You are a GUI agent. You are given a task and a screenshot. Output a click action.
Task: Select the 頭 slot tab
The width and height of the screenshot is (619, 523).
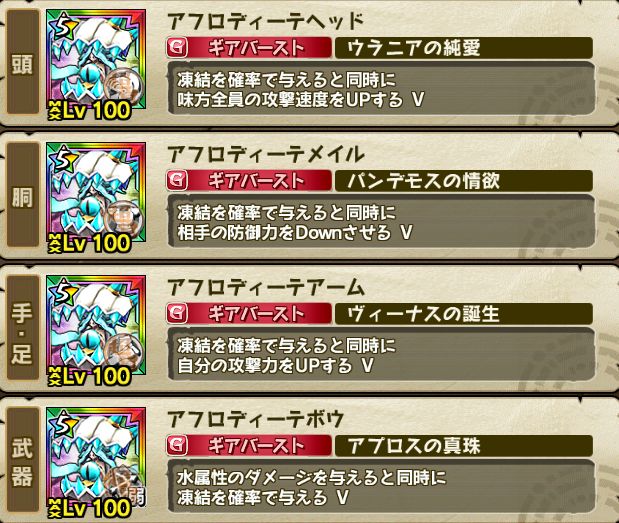pyautogui.click(x=23, y=62)
